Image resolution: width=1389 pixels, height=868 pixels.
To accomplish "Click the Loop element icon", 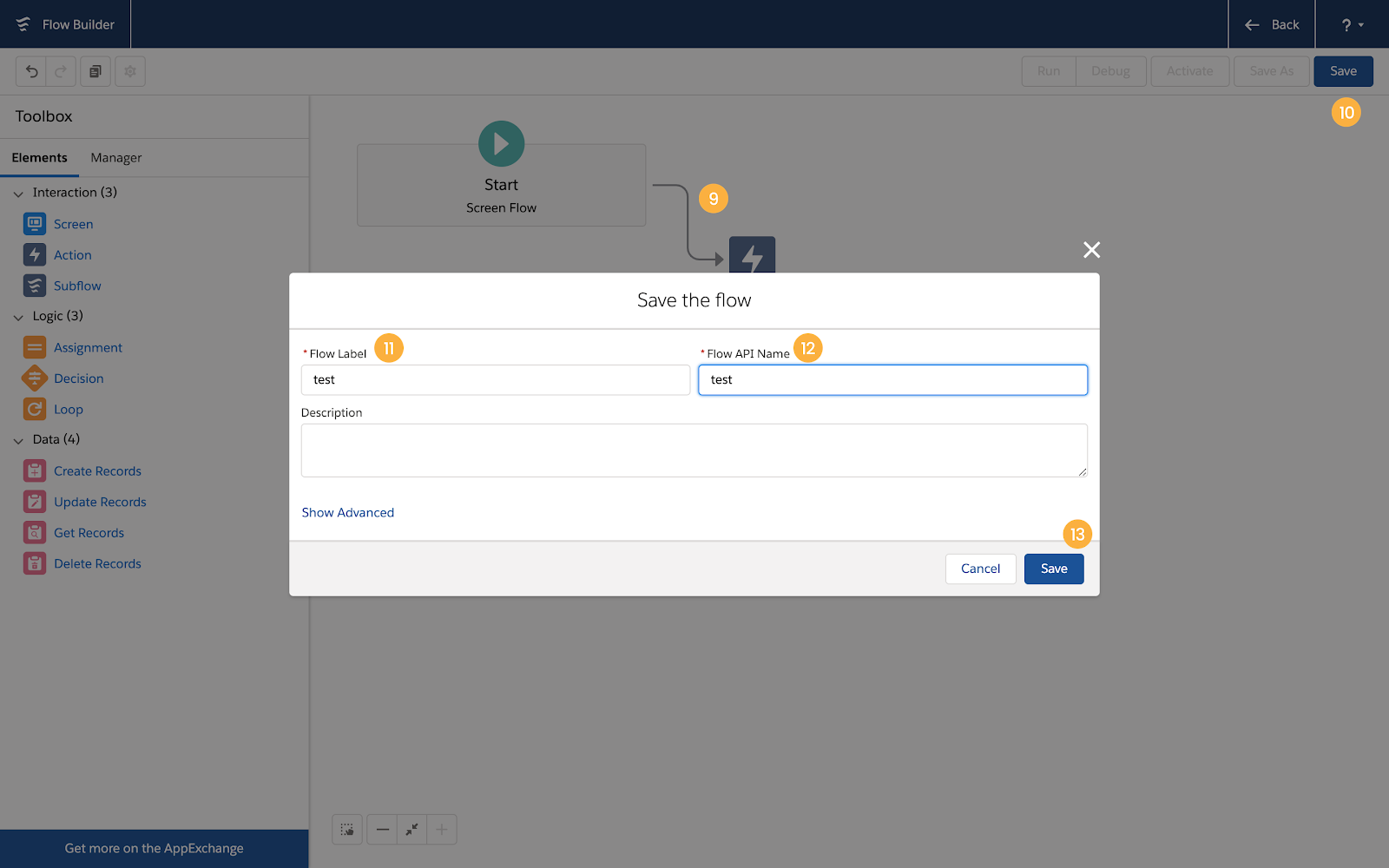I will point(35,409).
